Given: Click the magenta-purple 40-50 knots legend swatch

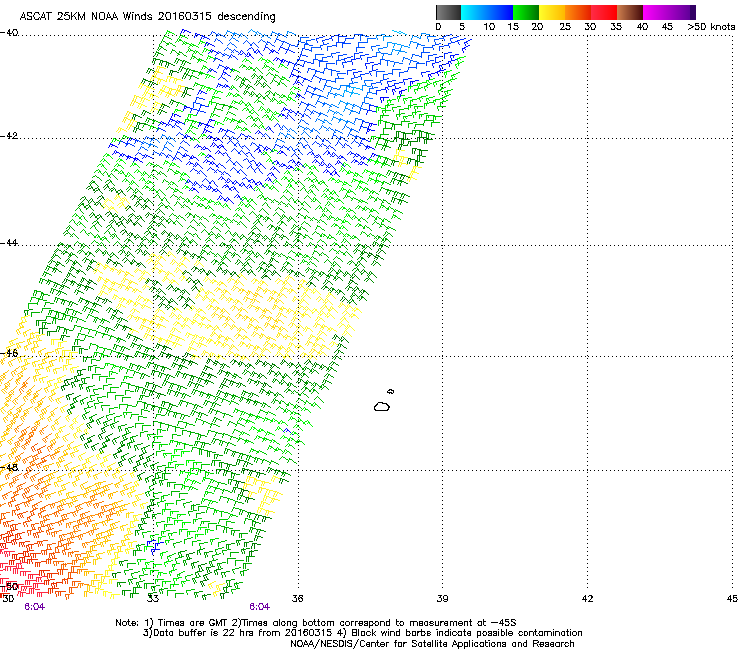Looking at the screenshot, I should pos(669,12).
